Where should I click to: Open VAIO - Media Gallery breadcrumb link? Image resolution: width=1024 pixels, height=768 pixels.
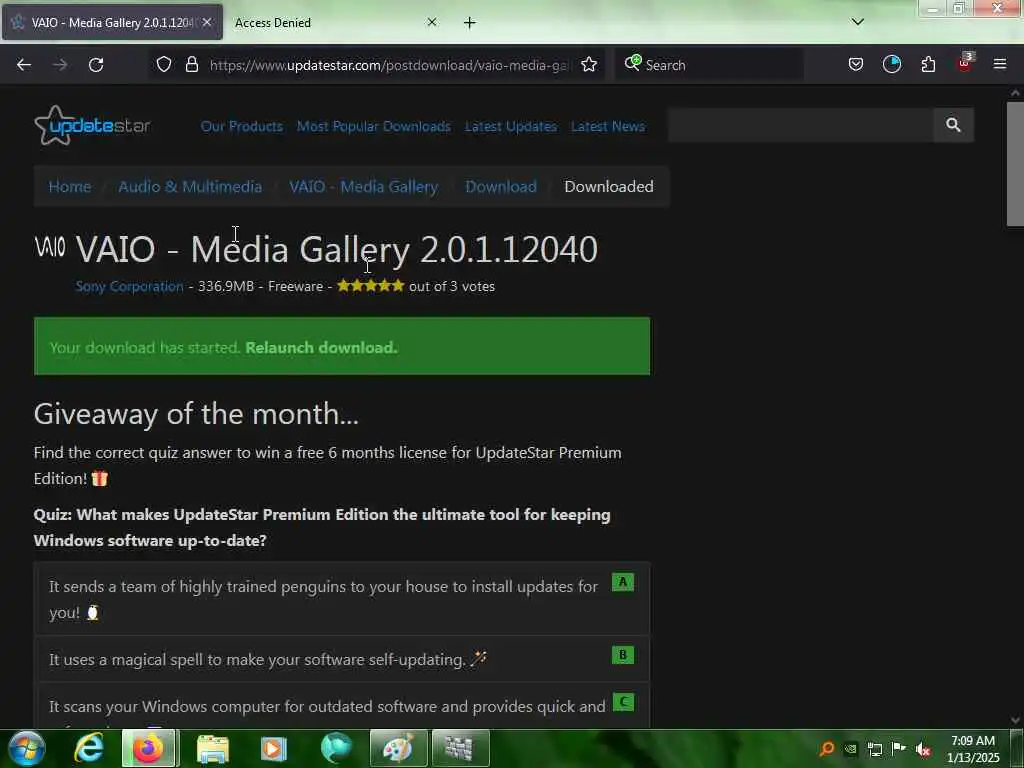pos(364,187)
